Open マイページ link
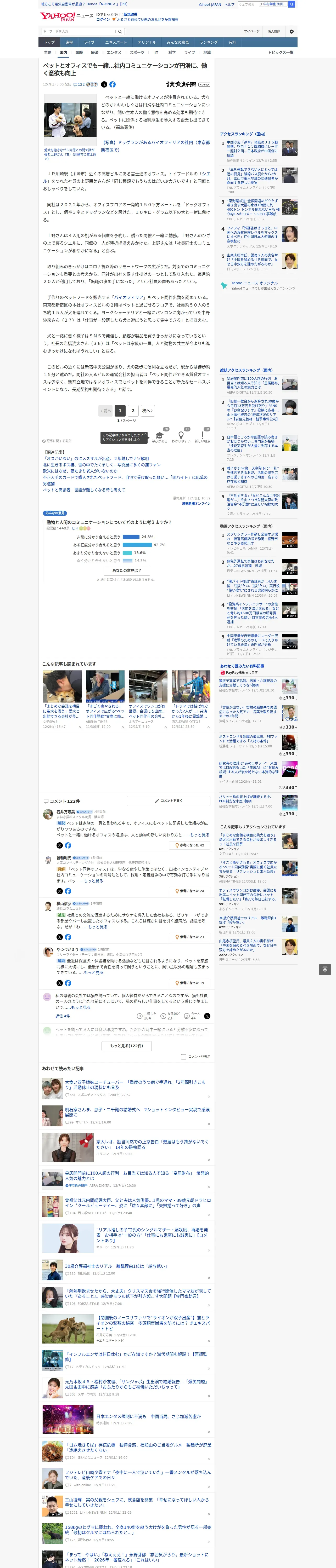This screenshot has height=1568, width=336. [252, 32]
